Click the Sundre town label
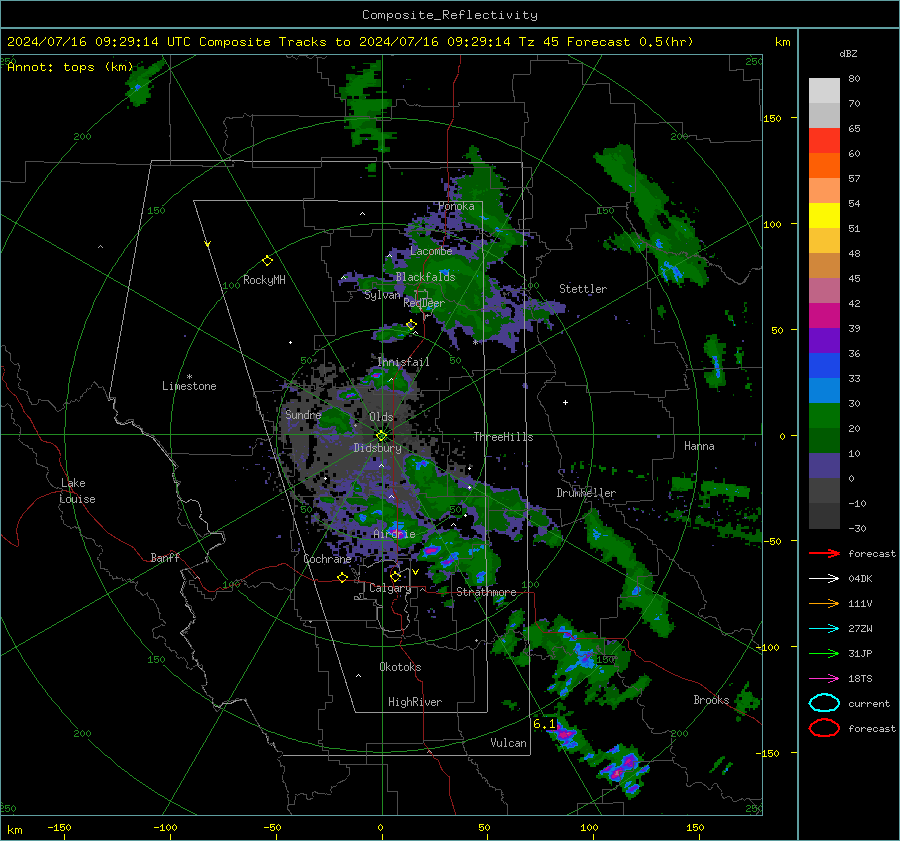This screenshot has height=841, width=900. tap(303, 414)
